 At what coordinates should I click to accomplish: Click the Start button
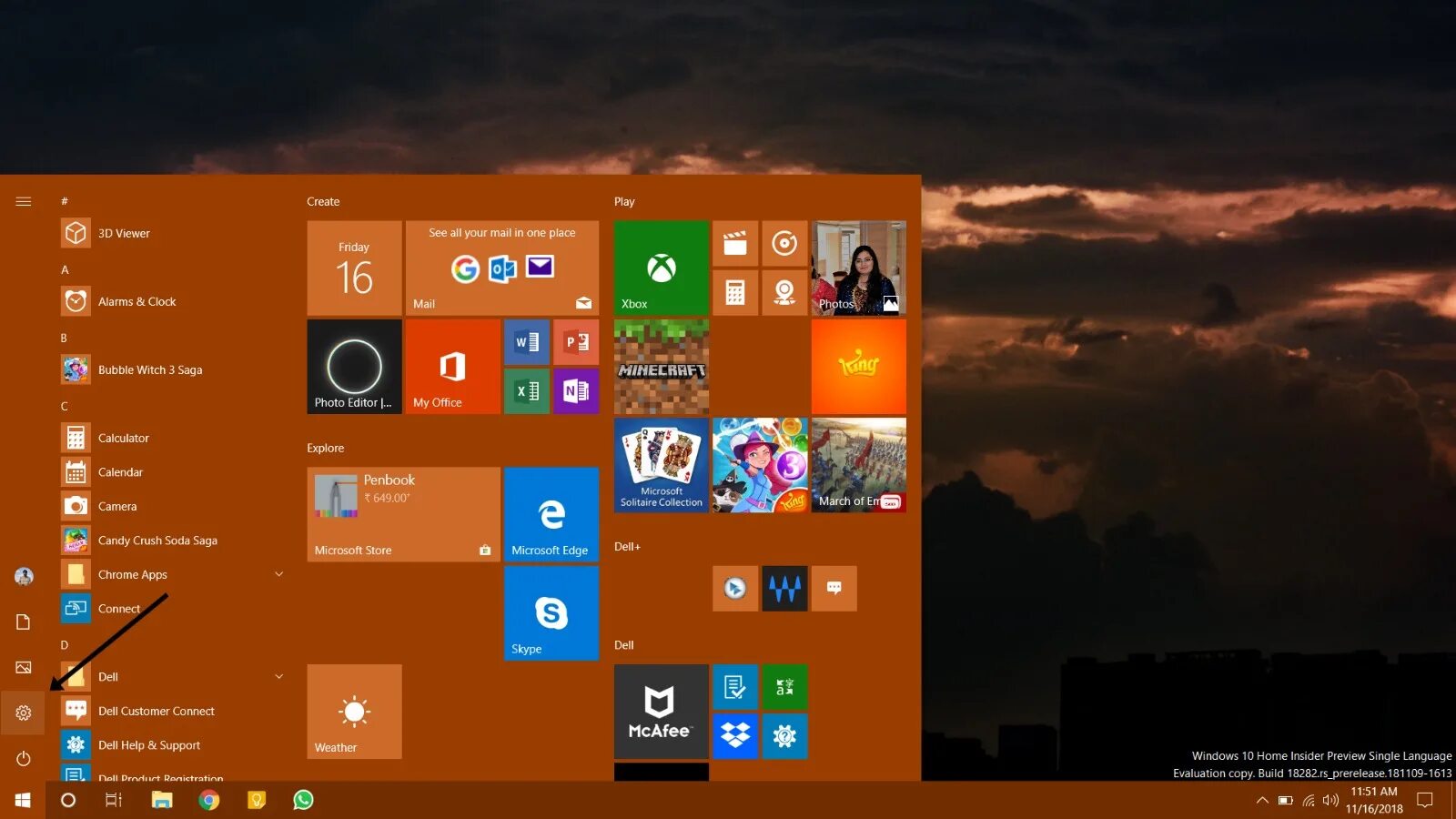click(23, 800)
